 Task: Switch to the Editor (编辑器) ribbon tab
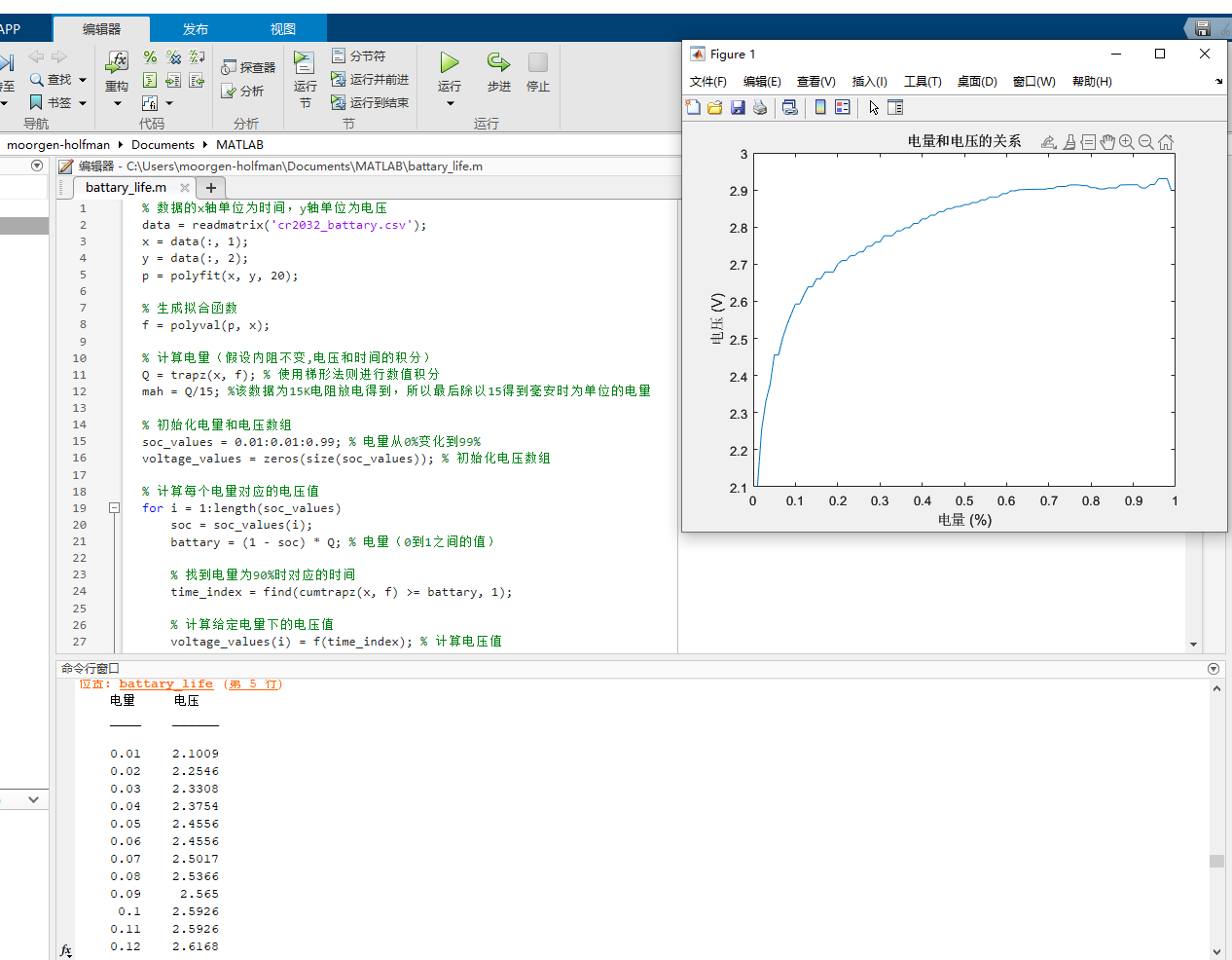pyautogui.click(x=102, y=29)
